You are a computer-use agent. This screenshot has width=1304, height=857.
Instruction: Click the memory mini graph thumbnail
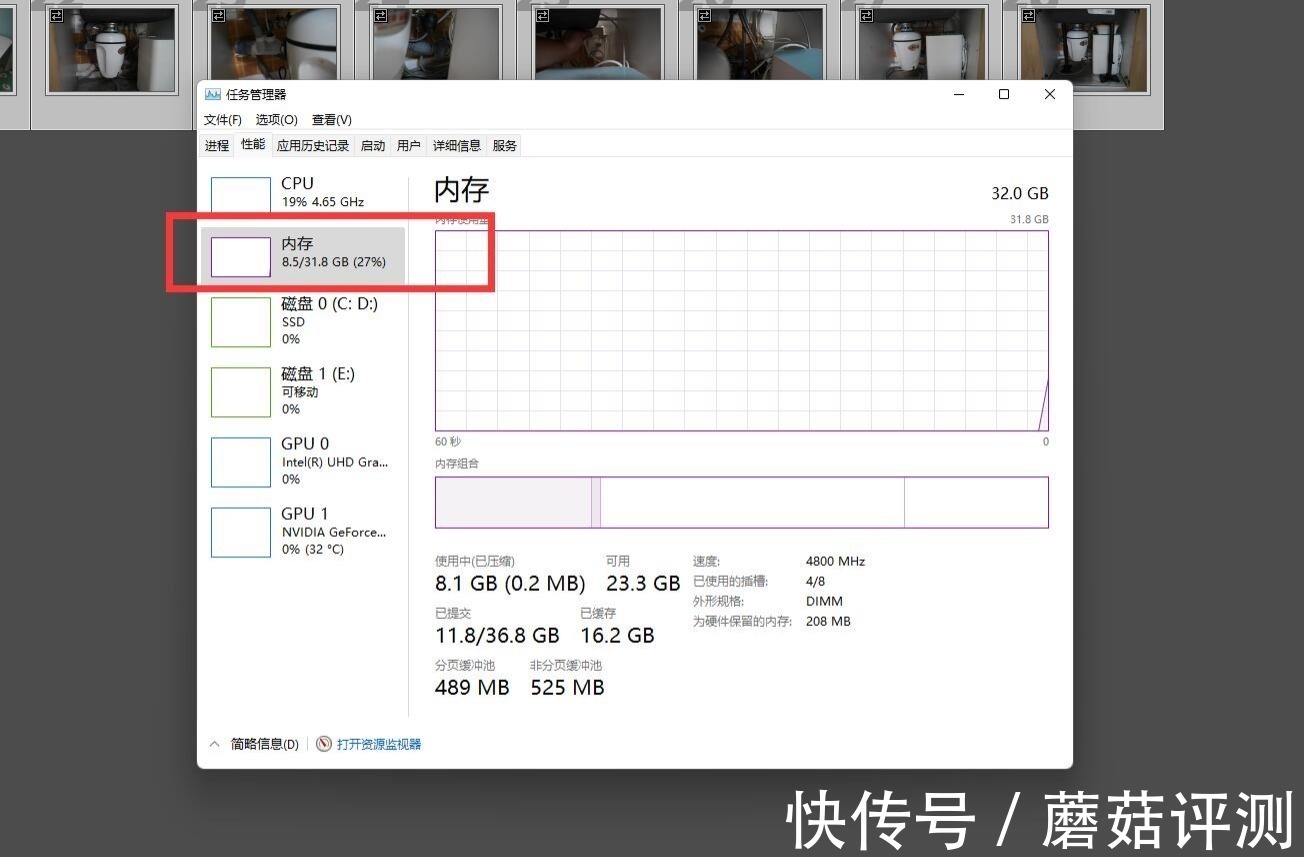(x=241, y=257)
